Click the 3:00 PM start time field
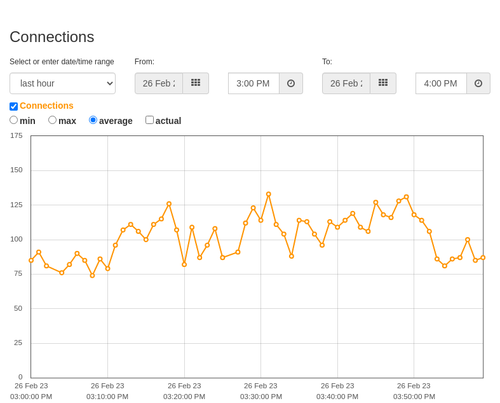Screen dimensions: 500x403 (254, 83)
